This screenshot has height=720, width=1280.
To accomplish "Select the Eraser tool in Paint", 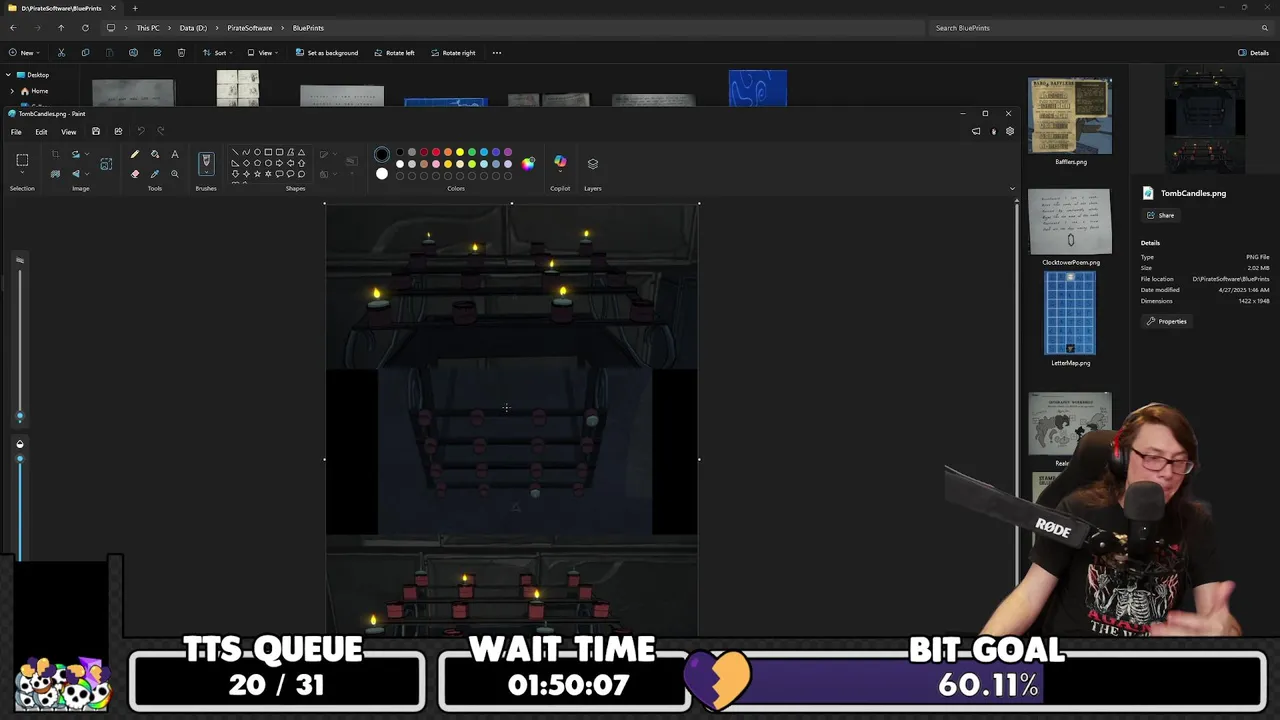I will click(135, 174).
